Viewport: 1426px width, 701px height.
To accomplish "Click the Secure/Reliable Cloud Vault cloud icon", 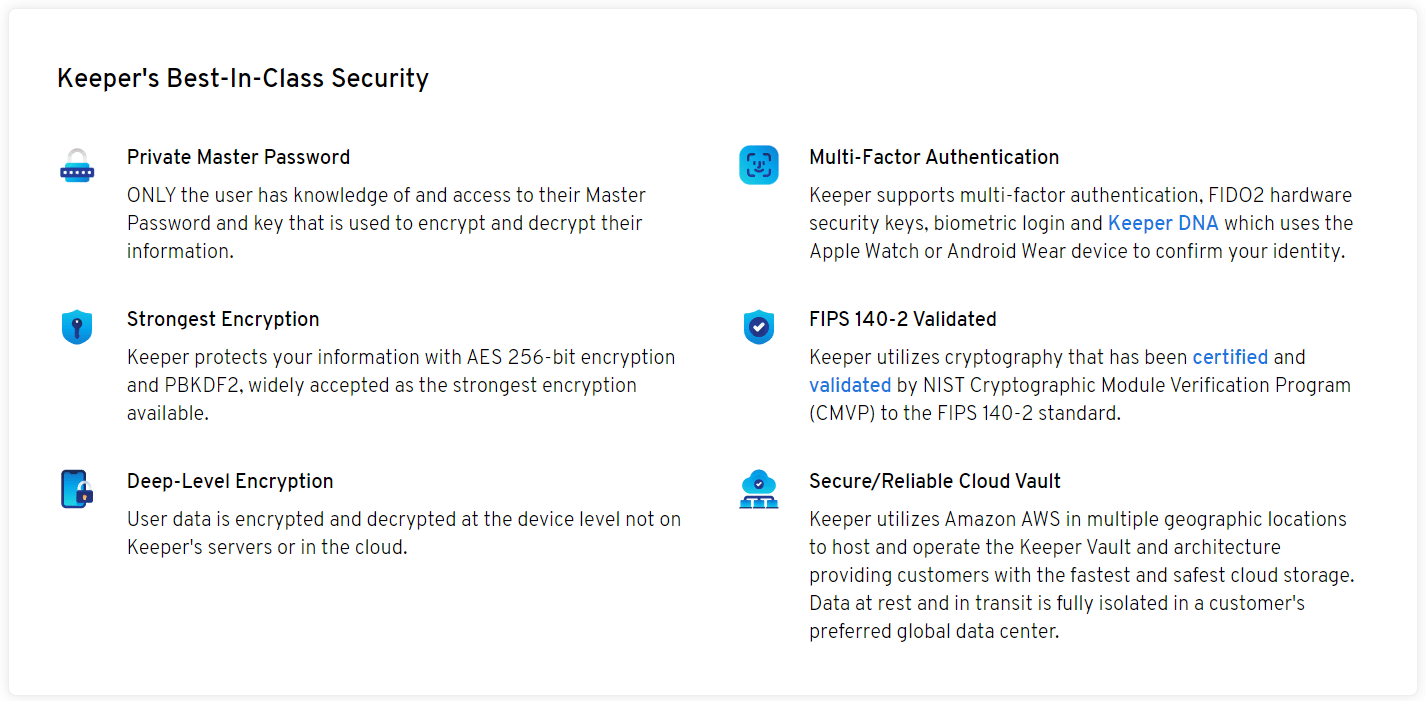I will pyautogui.click(x=759, y=489).
